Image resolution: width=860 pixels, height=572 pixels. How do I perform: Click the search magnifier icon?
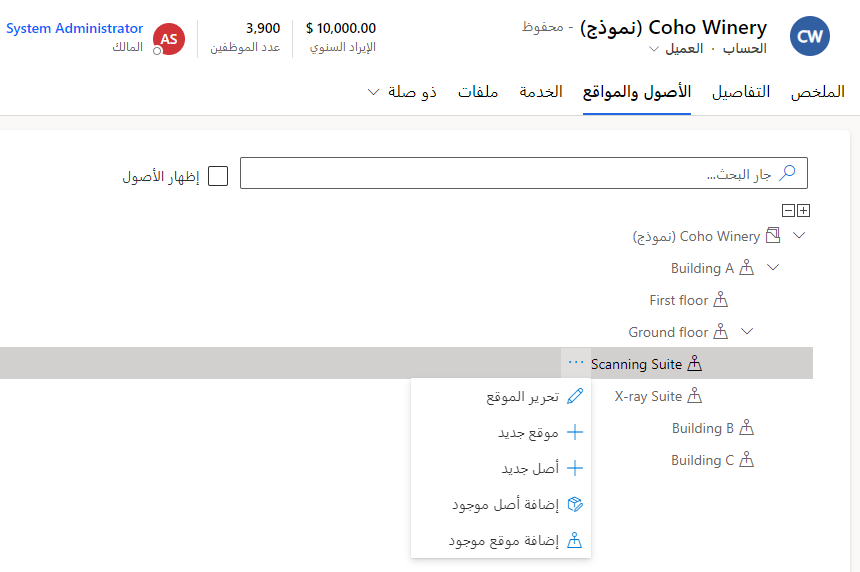coord(788,173)
